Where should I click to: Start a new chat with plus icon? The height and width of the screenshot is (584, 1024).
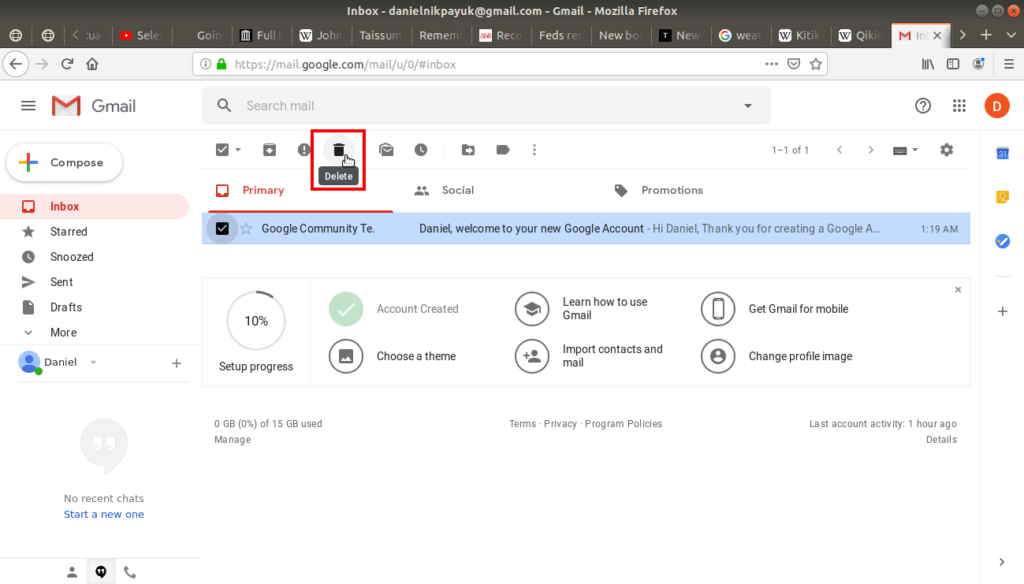click(x=176, y=363)
